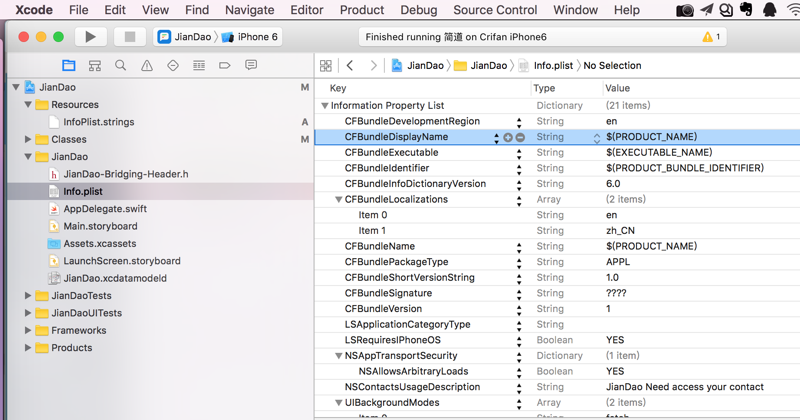Collapse the JianDao project root
Screen dimensions: 800x420
[16, 87]
